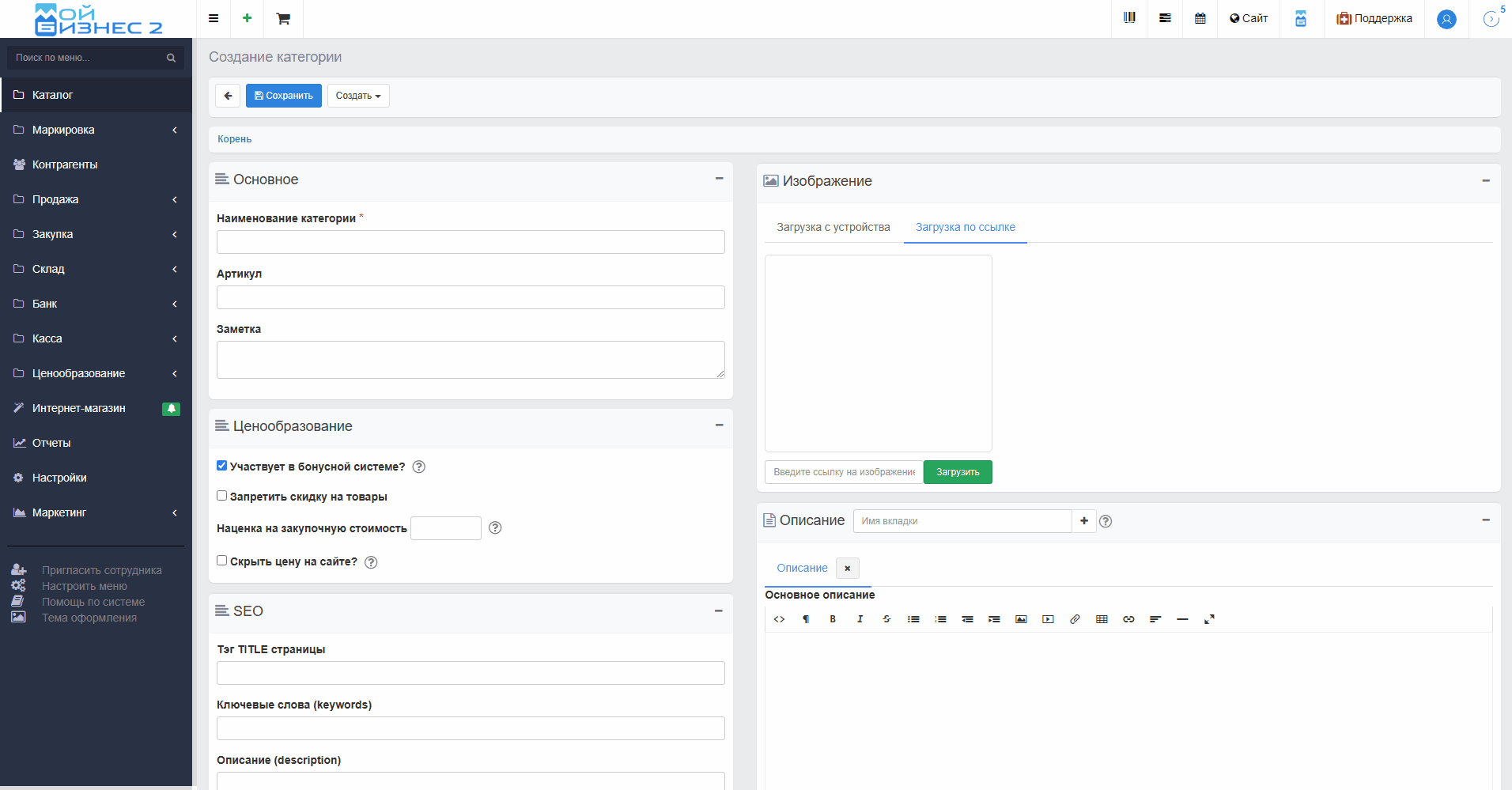Toggle 'Участвует в бонусной системе?' checkbox

click(222, 466)
